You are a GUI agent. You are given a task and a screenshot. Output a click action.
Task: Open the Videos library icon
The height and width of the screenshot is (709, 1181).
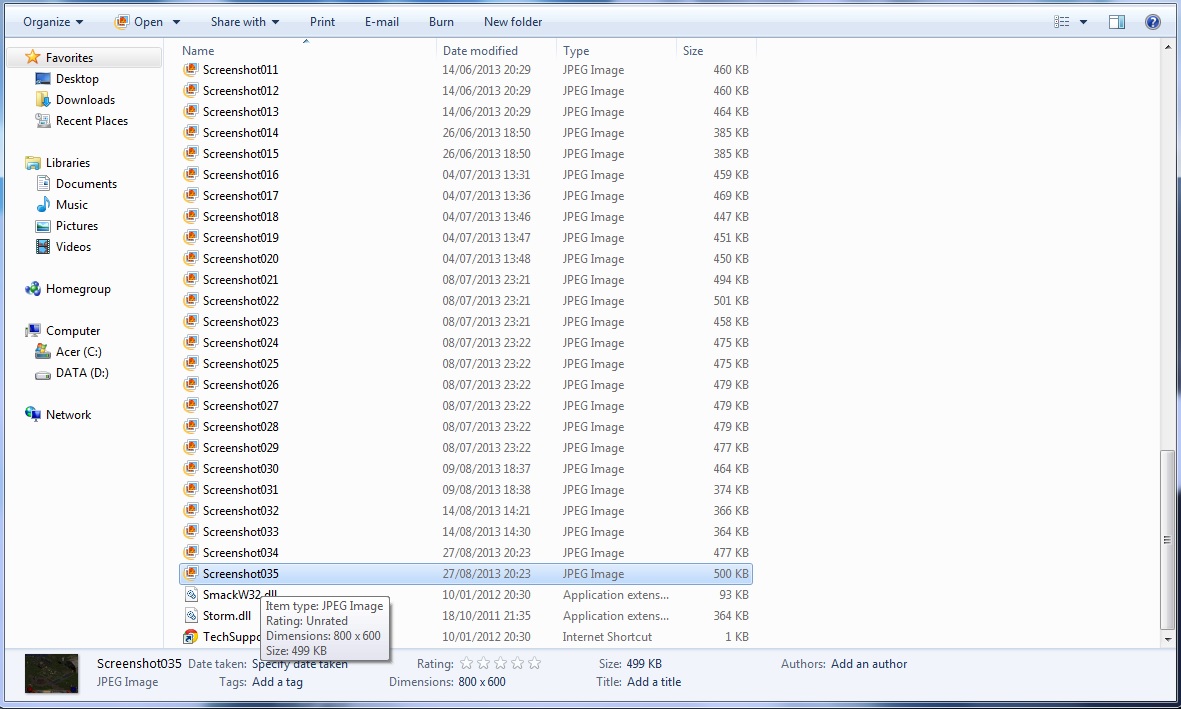(x=43, y=247)
